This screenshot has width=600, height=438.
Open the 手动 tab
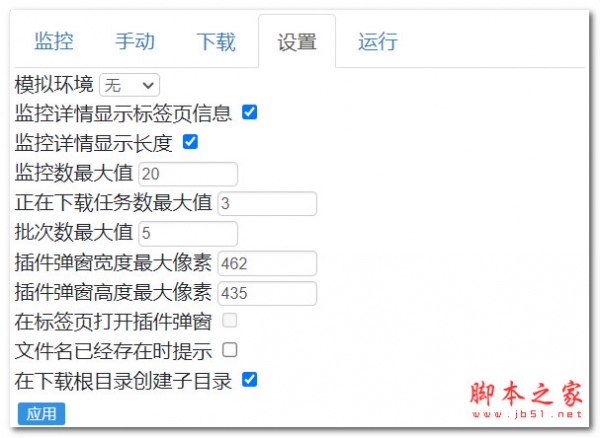point(135,42)
